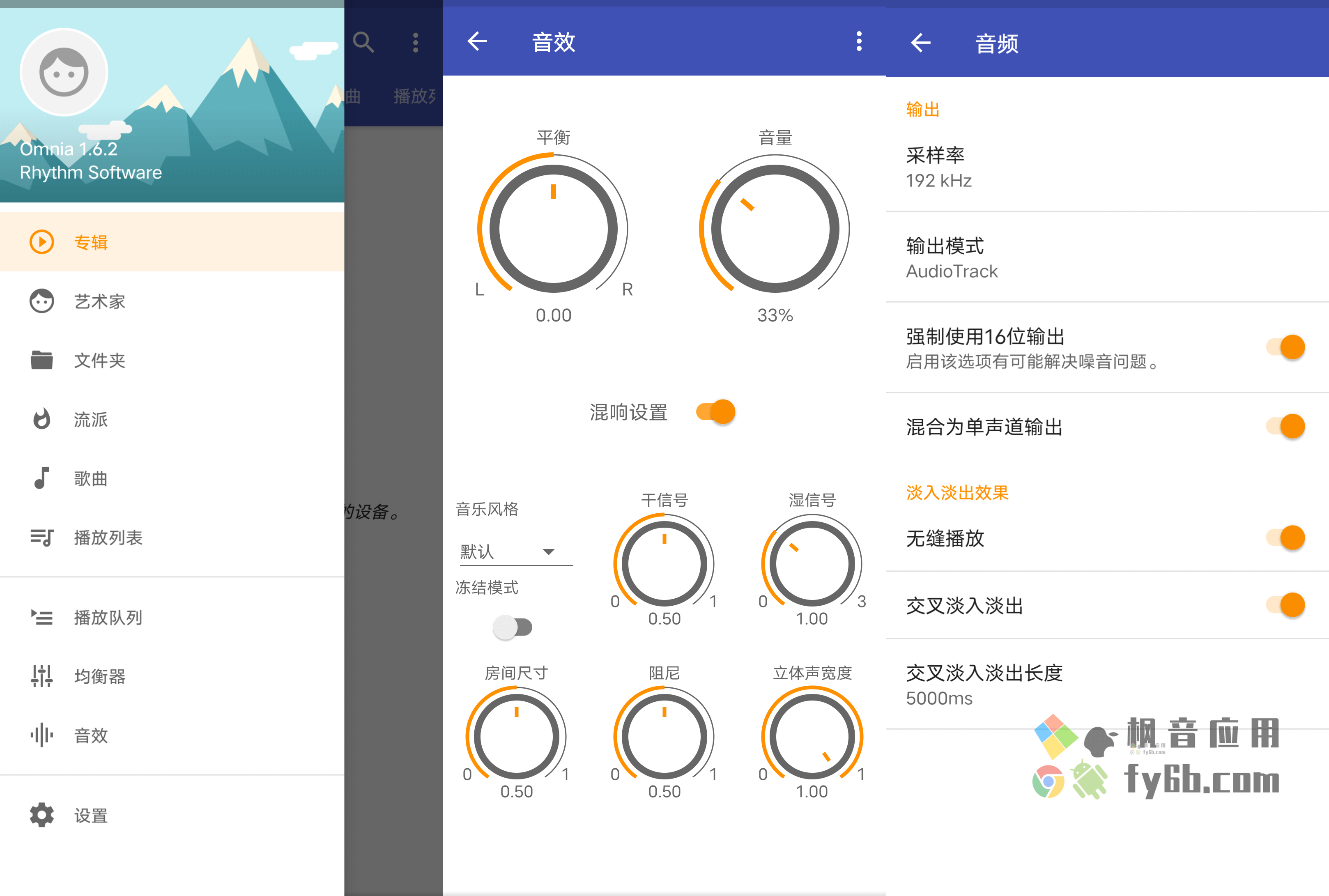
Task: Select the 播放 tab behind the drawer
Action: point(415,96)
